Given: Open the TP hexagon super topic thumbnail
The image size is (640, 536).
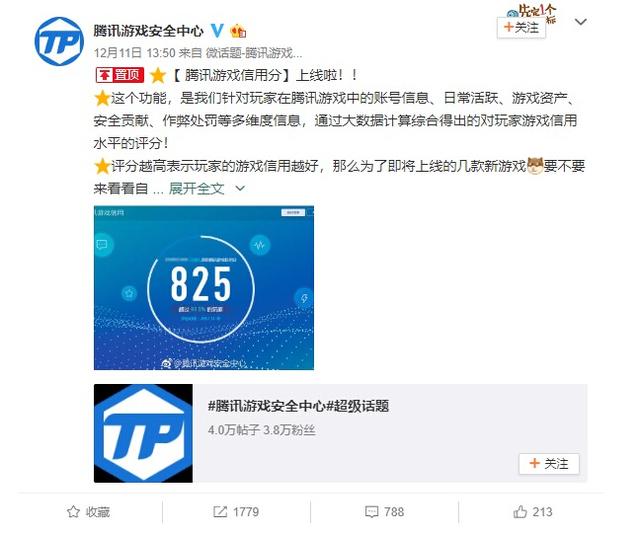Looking at the screenshot, I should pos(143,433).
